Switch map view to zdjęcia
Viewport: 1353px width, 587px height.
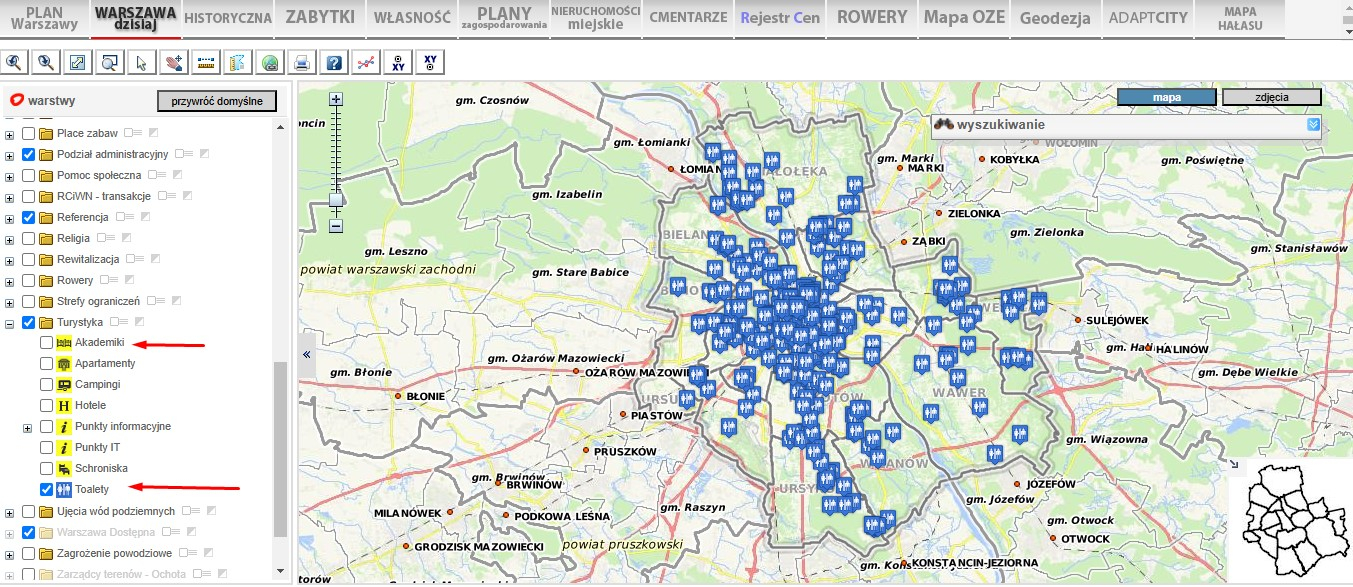coord(1271,97)
